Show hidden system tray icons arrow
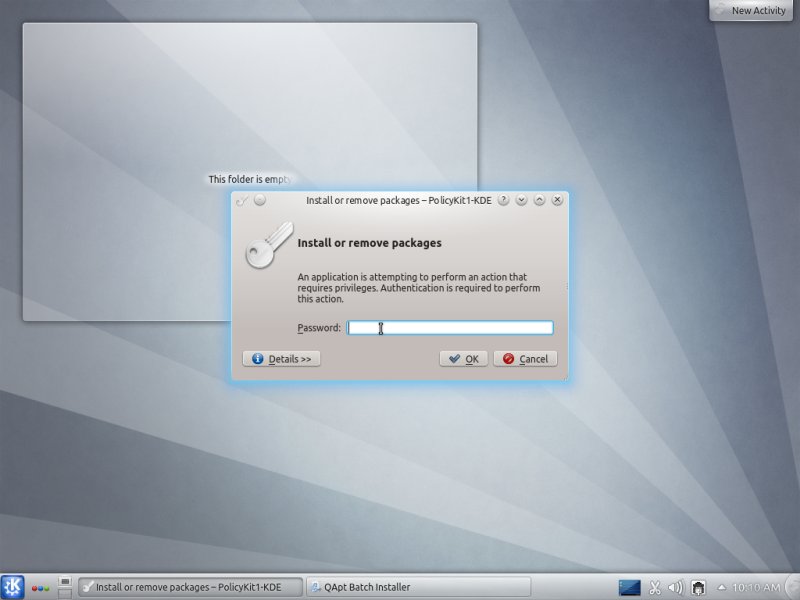 point(721,587)
